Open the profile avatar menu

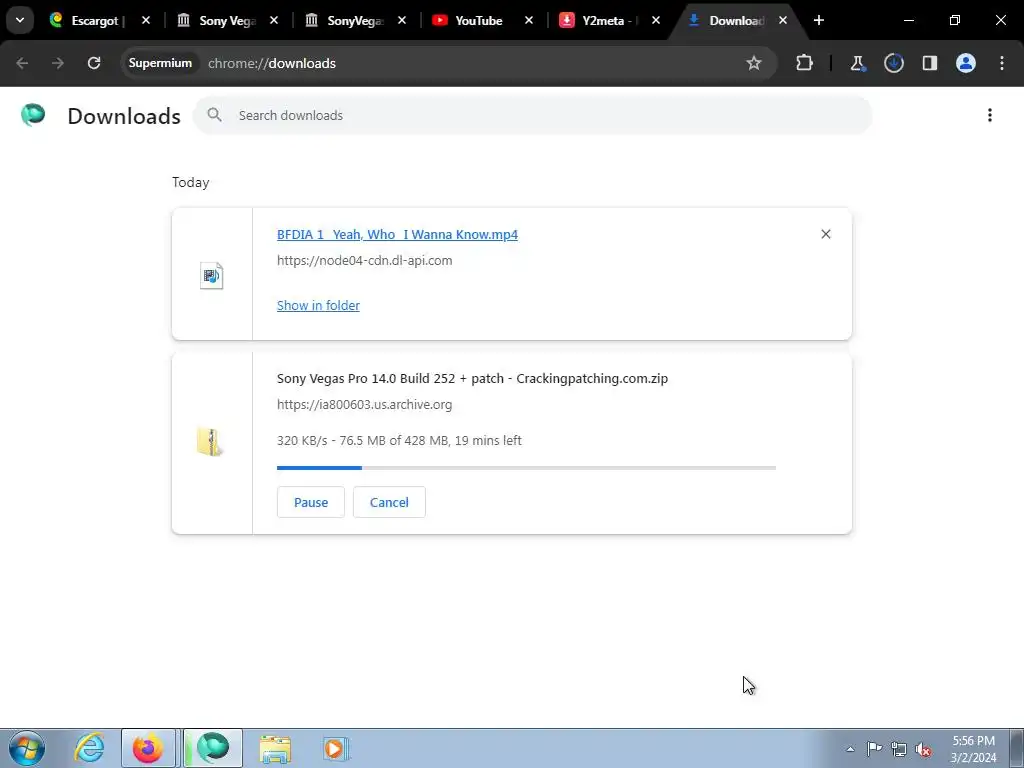tap(966, 63)
